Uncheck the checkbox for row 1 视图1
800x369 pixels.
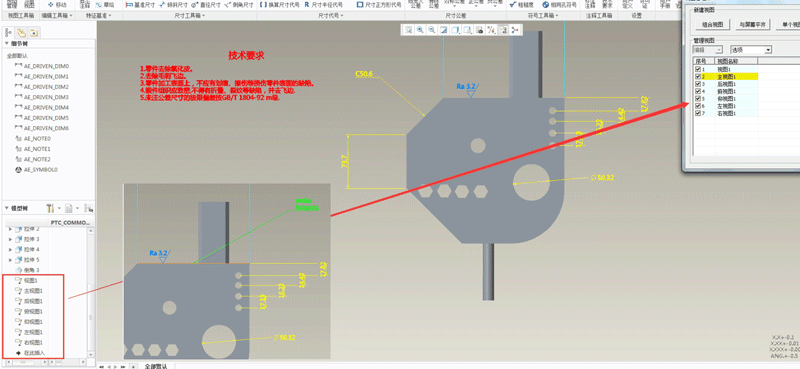point(697,69)
